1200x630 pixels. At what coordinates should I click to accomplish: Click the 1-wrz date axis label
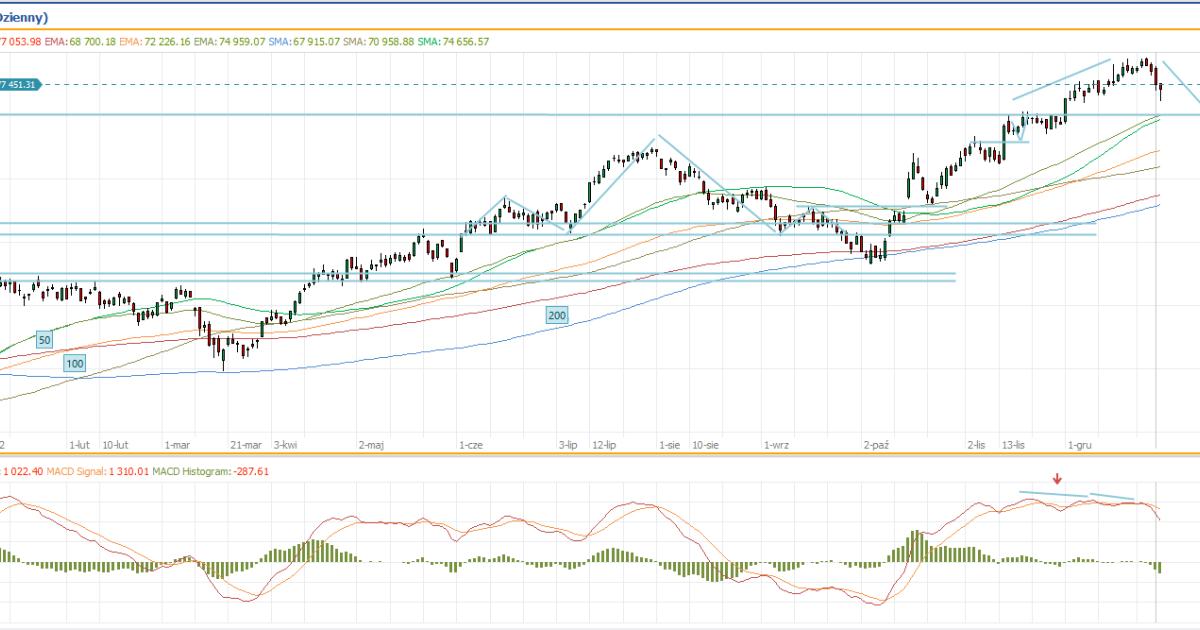coord(774,443)
